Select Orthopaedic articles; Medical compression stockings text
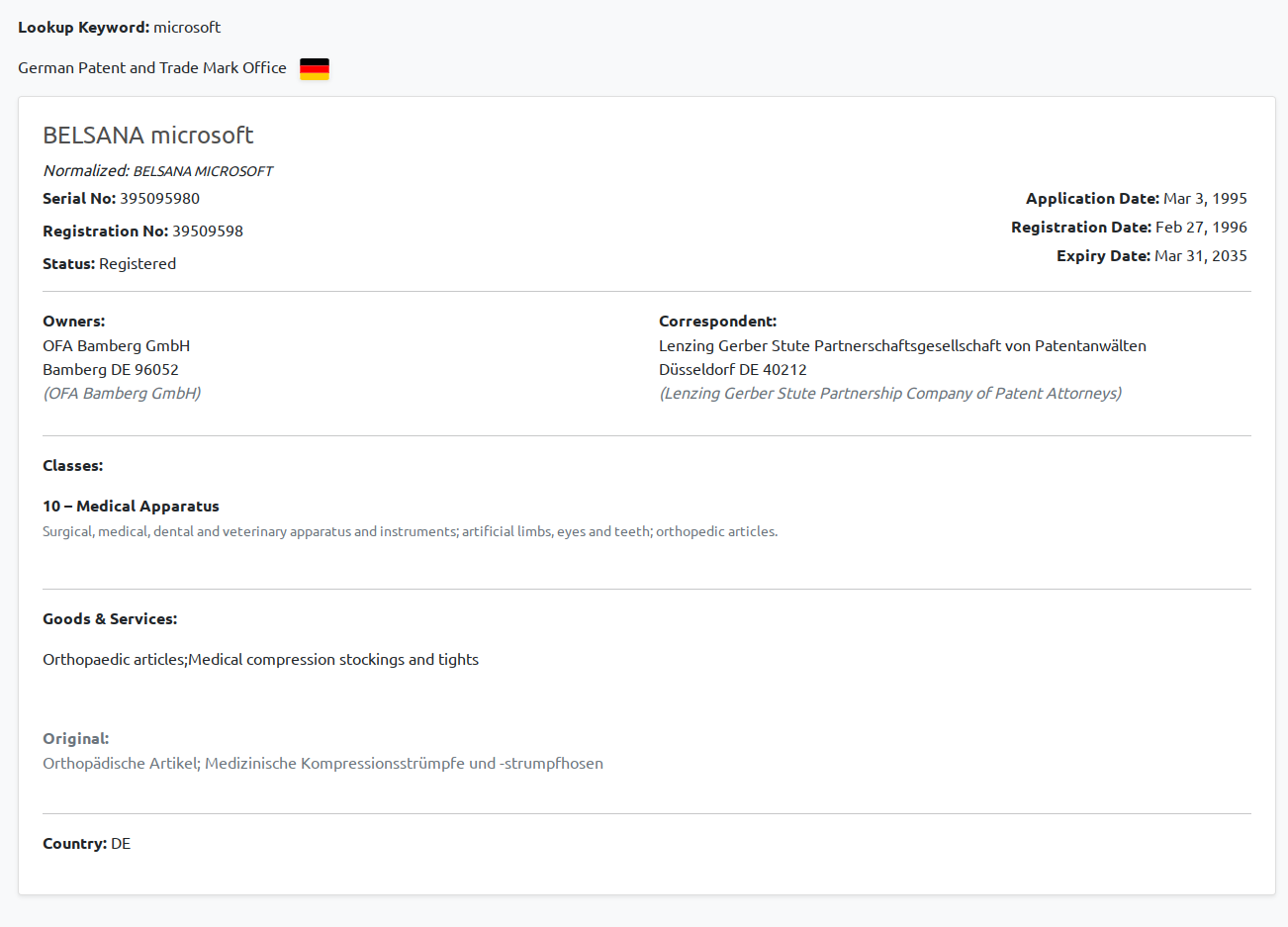This screenshot has width=1288, height=927. coord(260,659)
